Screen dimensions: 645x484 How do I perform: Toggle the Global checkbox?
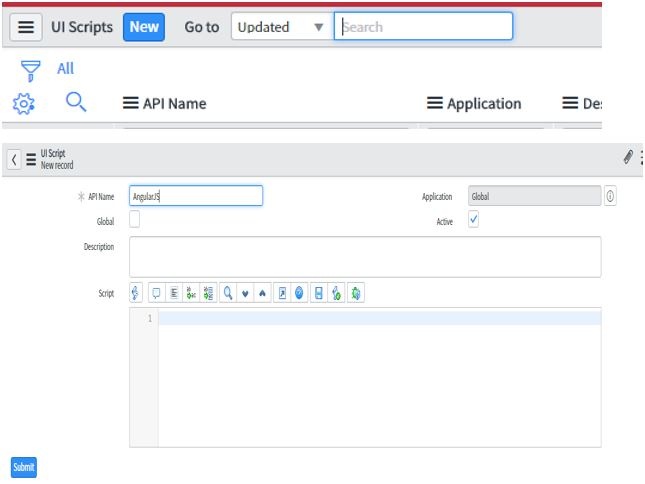[135, 221]
